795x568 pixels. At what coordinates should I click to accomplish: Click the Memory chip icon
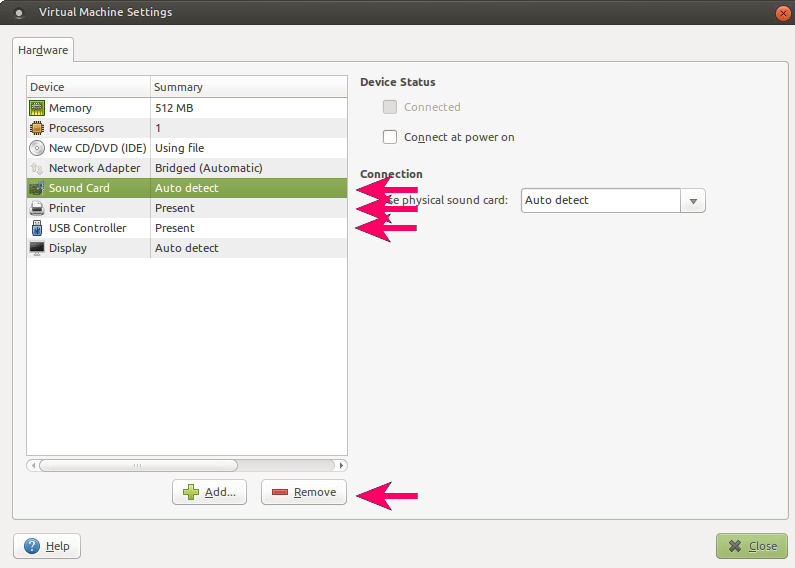tap(37, 108)
